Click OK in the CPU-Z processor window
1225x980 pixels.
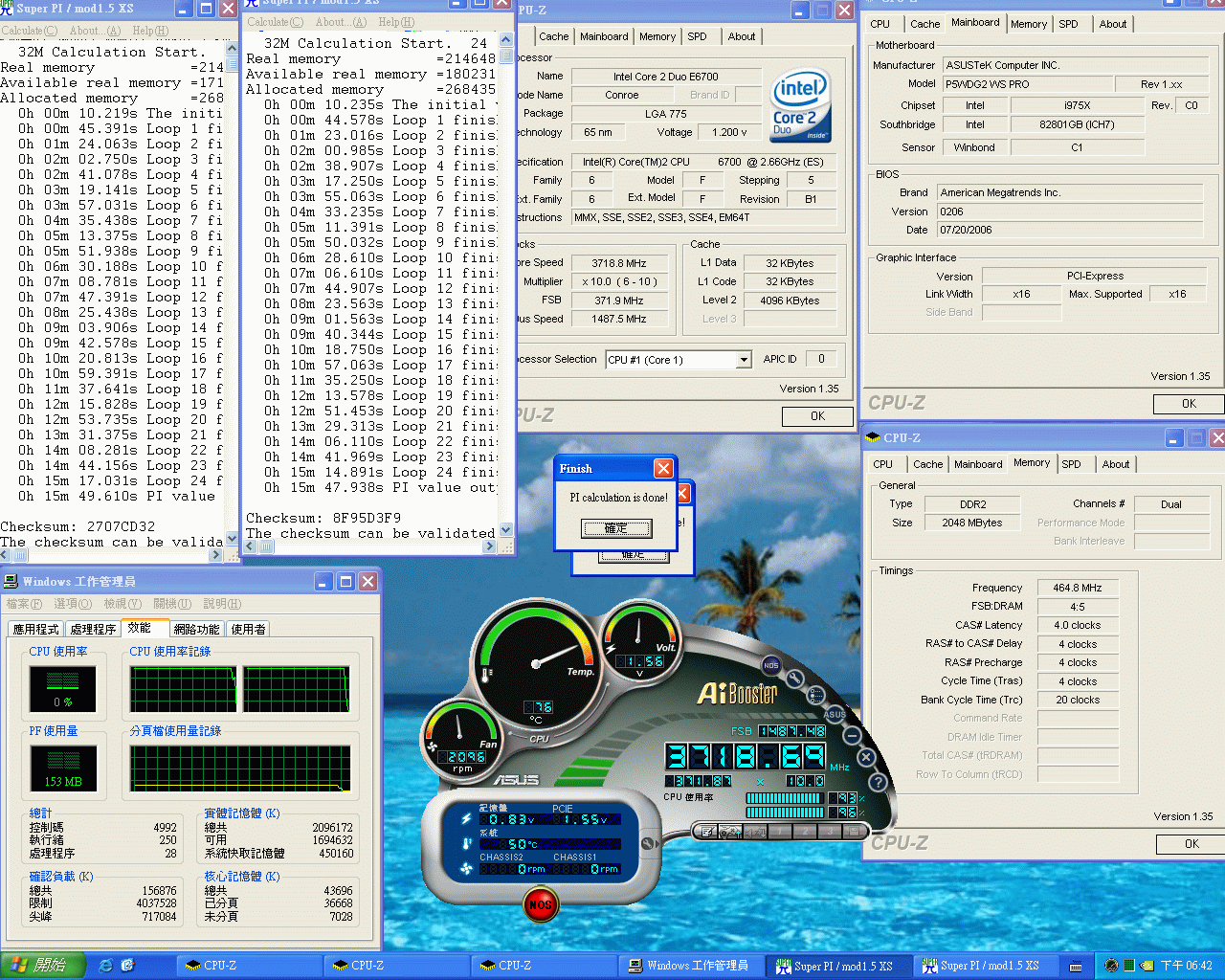click(817, 416)
